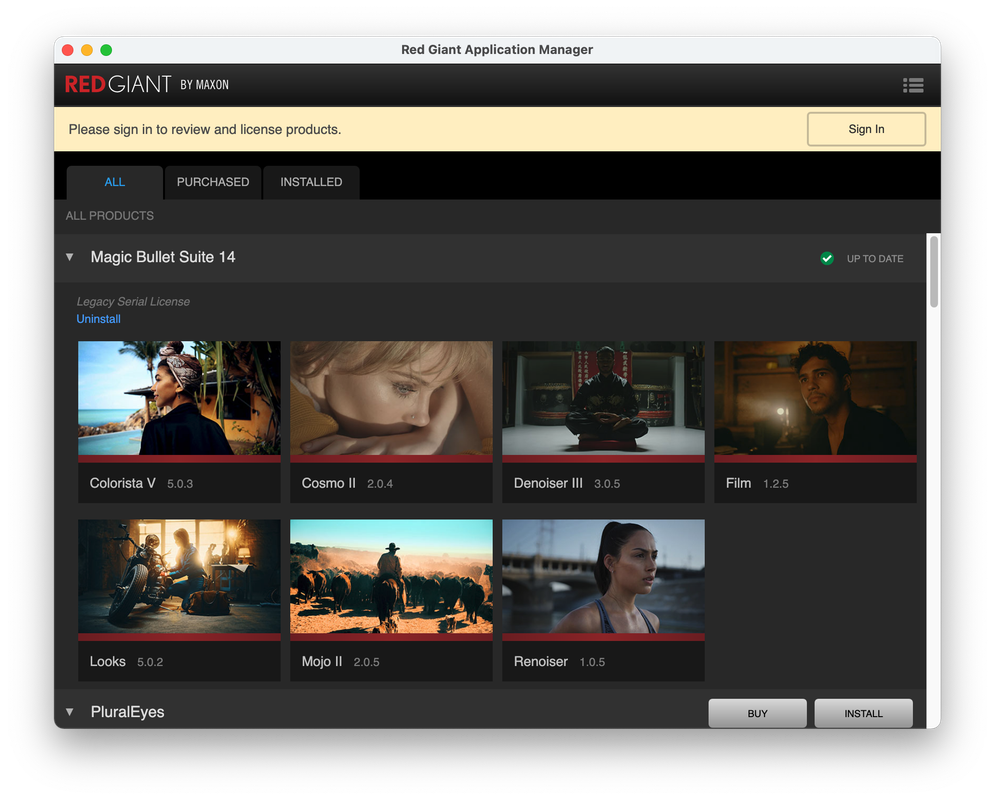Click the Colorista version 5.0.3 text
995x800 pixels.
click(180, 484)
